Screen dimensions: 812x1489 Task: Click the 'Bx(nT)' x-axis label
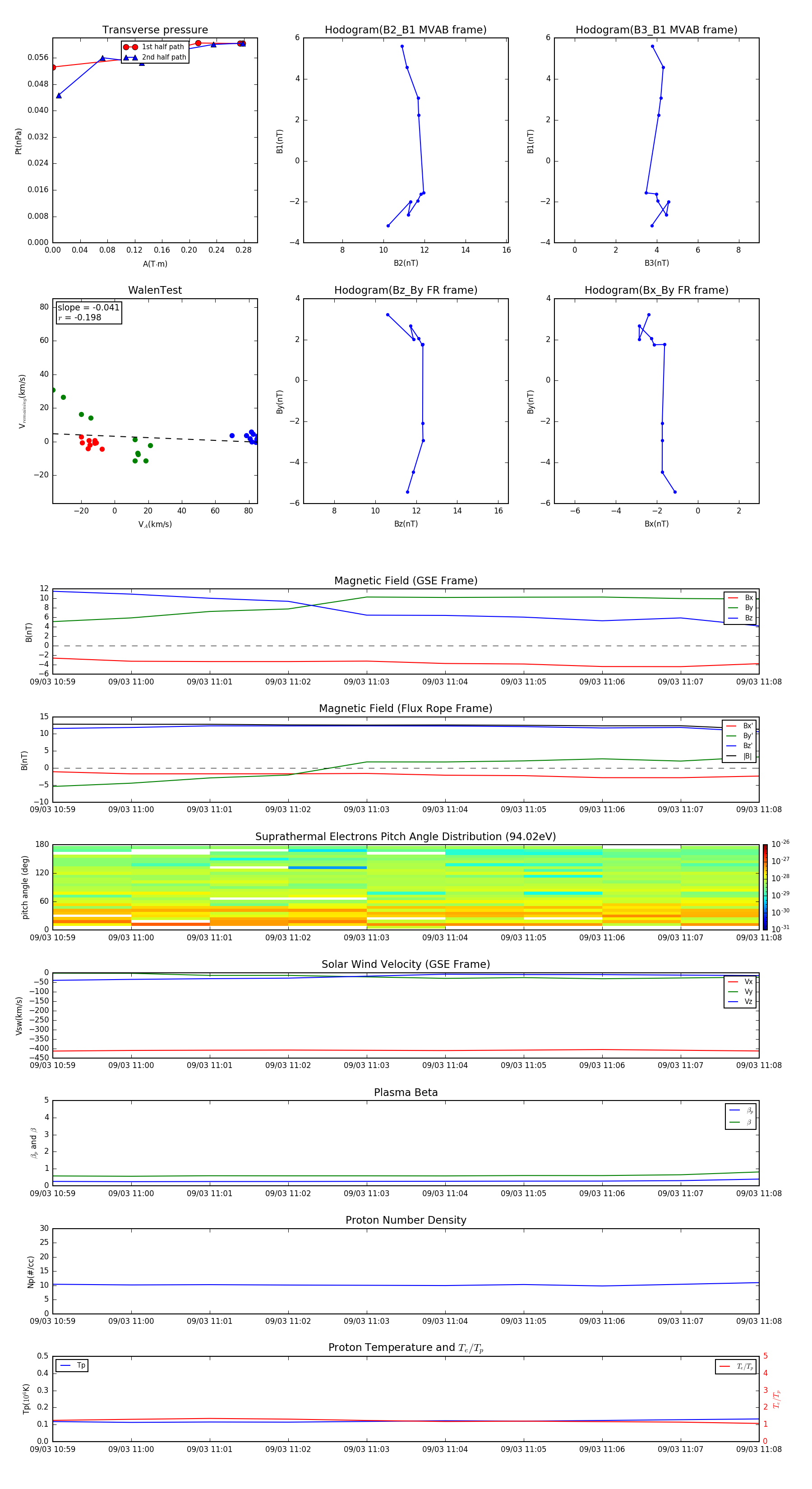point(656,524)
